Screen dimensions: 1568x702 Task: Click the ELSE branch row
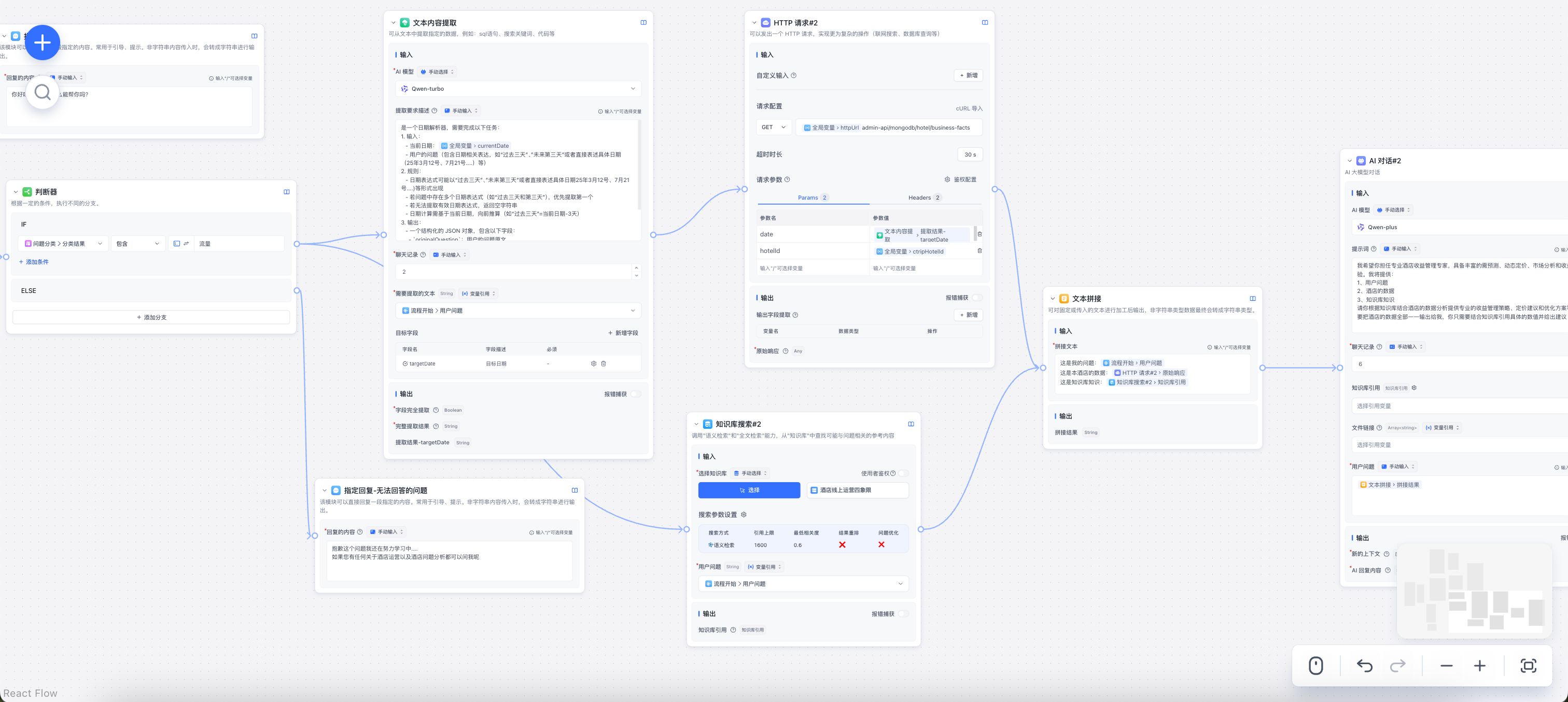click(x=151, y=290)
